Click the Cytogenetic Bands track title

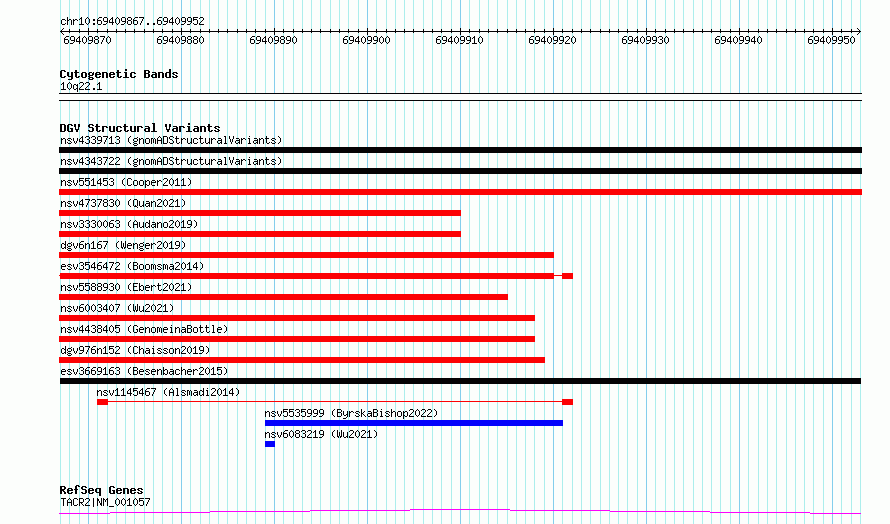[x=119, y=74]
